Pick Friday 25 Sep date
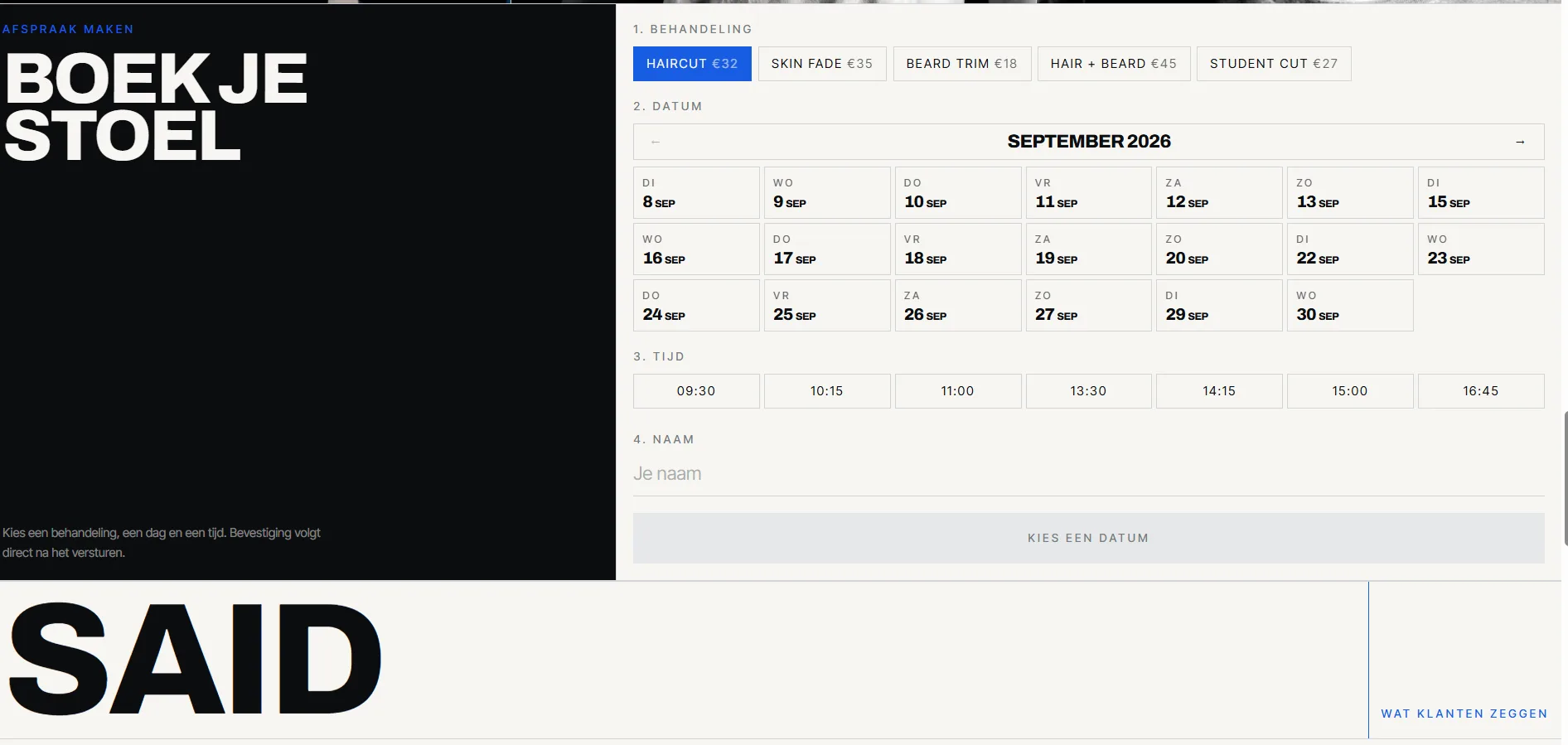 coord(827,306)
